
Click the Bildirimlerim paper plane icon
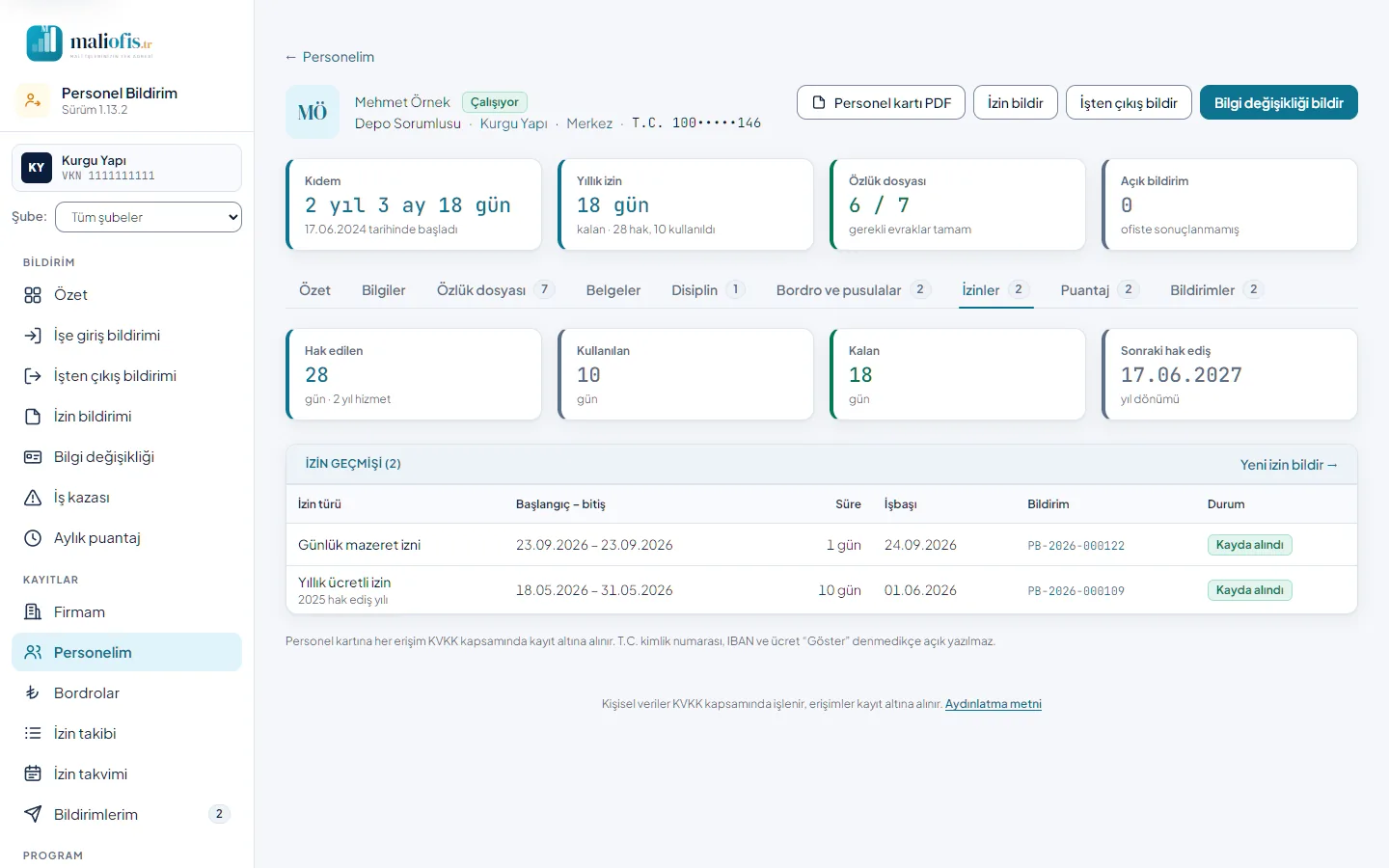coord(33,815)
